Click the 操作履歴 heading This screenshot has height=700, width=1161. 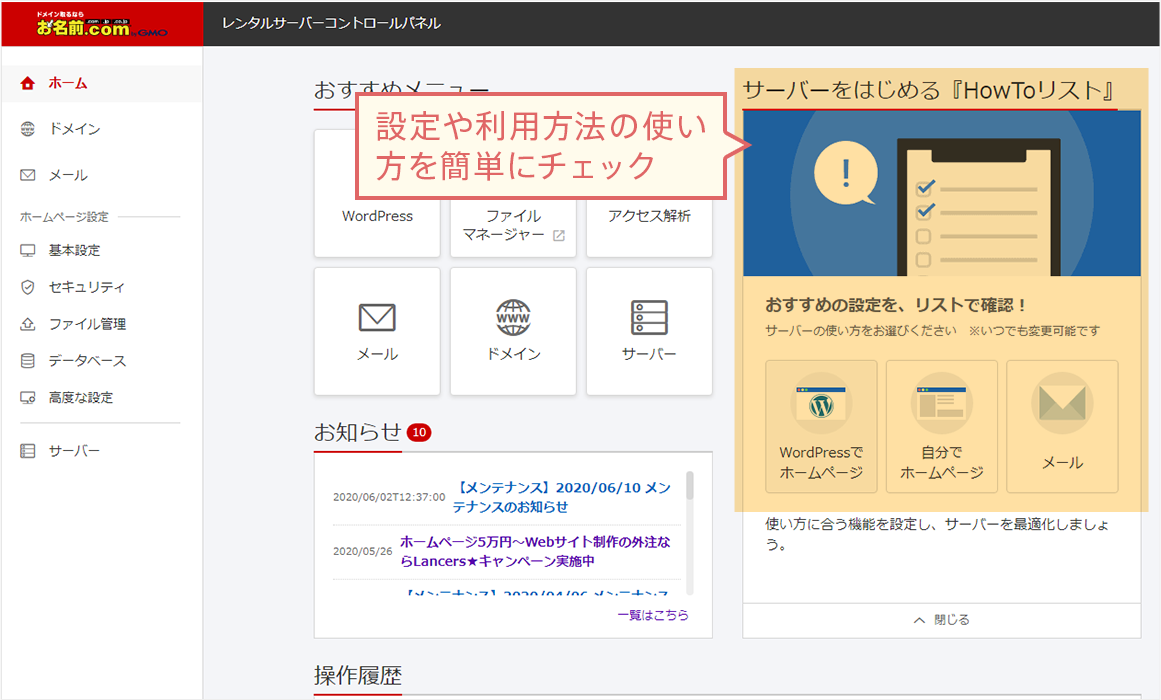[x=358, y=676]
